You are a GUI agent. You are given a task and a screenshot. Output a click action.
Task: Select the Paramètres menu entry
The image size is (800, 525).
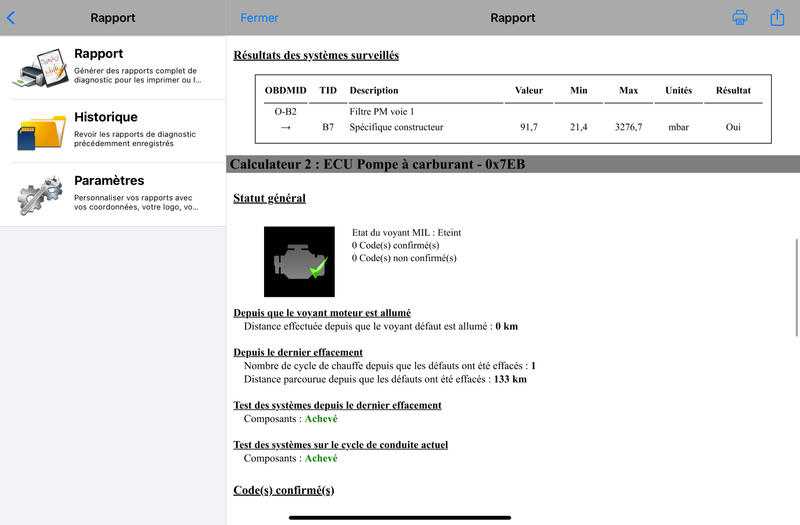(x=113, y=194)
